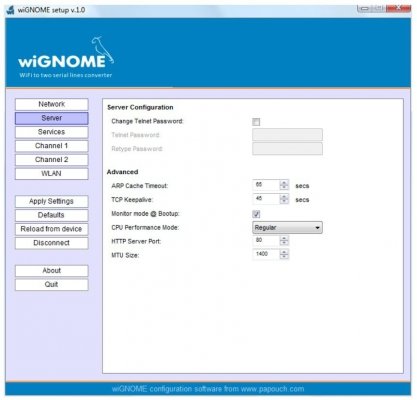Click the Quit button
The image size is (417, 400).
(52, 285)
